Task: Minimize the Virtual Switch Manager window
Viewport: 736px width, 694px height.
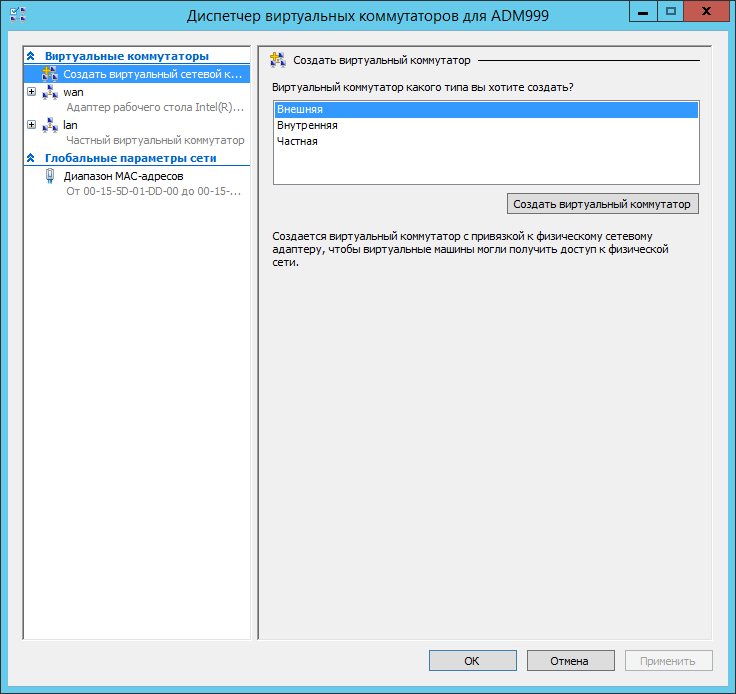Action: pos(643,12)
